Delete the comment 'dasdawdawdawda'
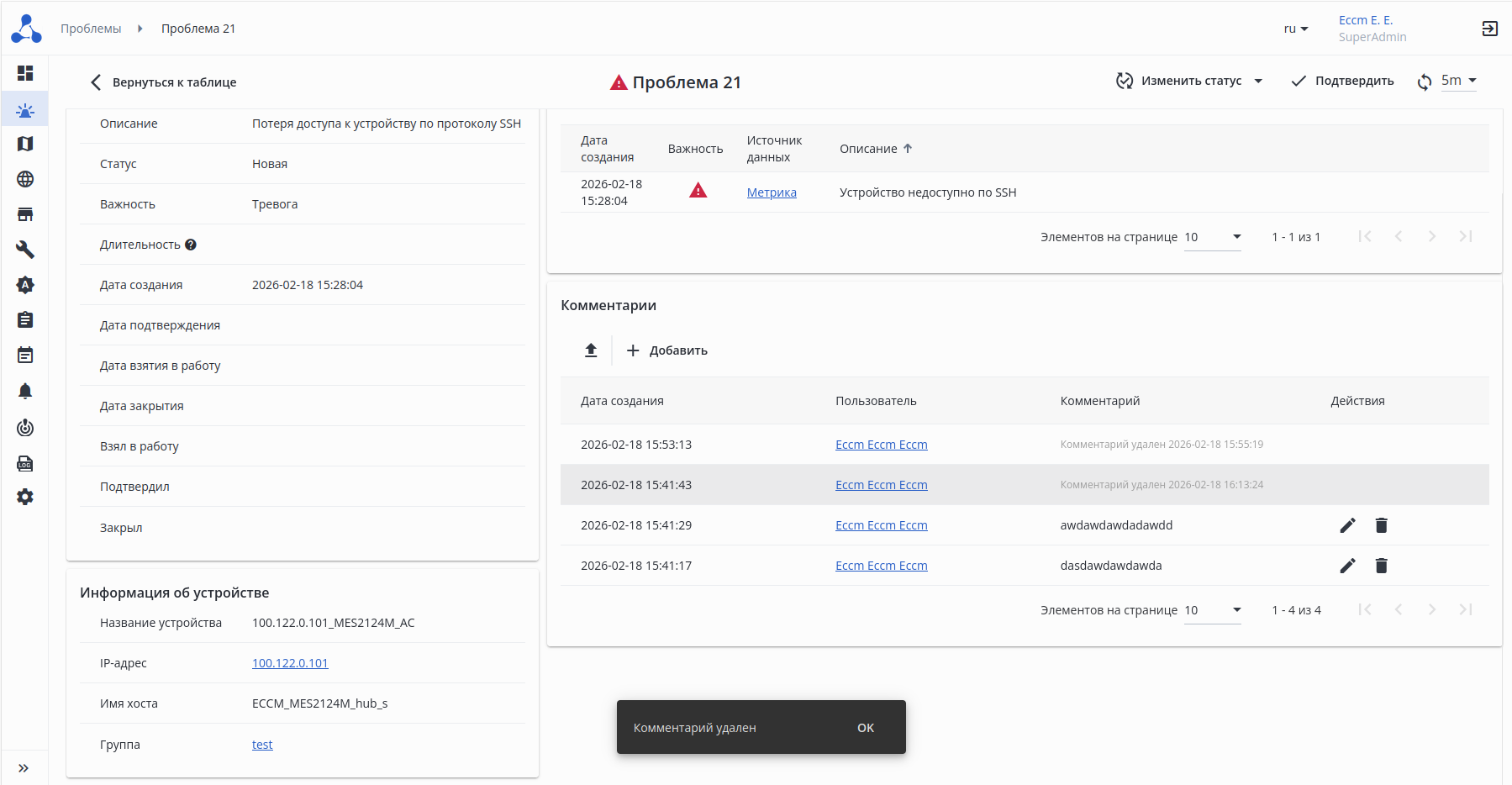 (1381, 566)
